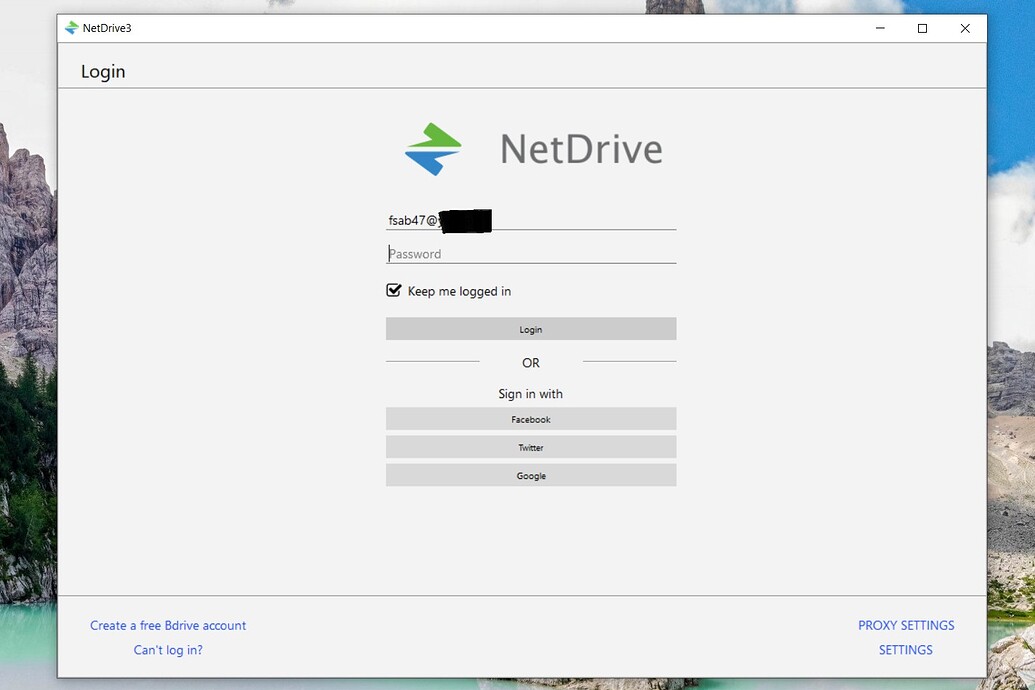Click the NetDrive3 title bar app icon
The image size is (1035, 690).
click(71, 28)
